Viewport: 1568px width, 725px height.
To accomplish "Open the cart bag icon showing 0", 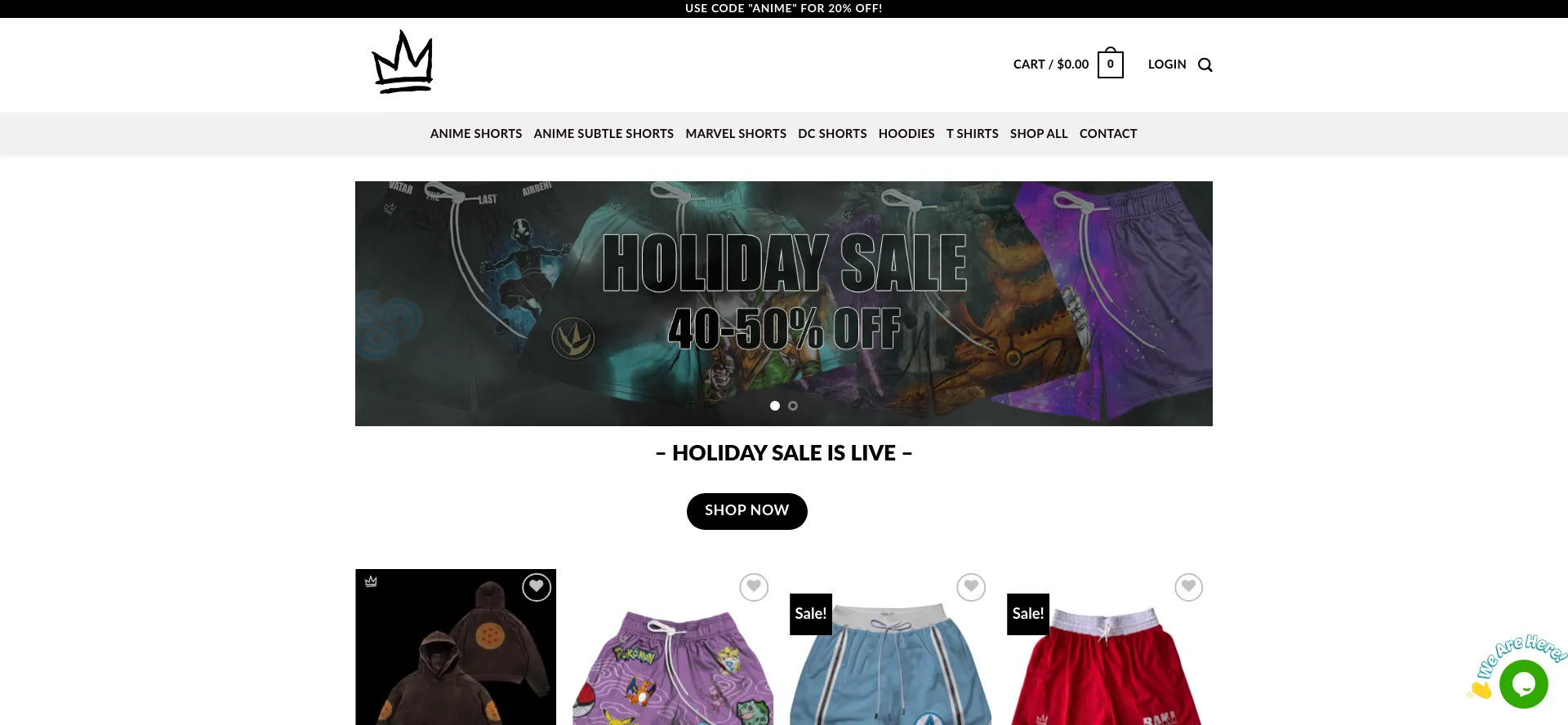I will pos(1111,64).
